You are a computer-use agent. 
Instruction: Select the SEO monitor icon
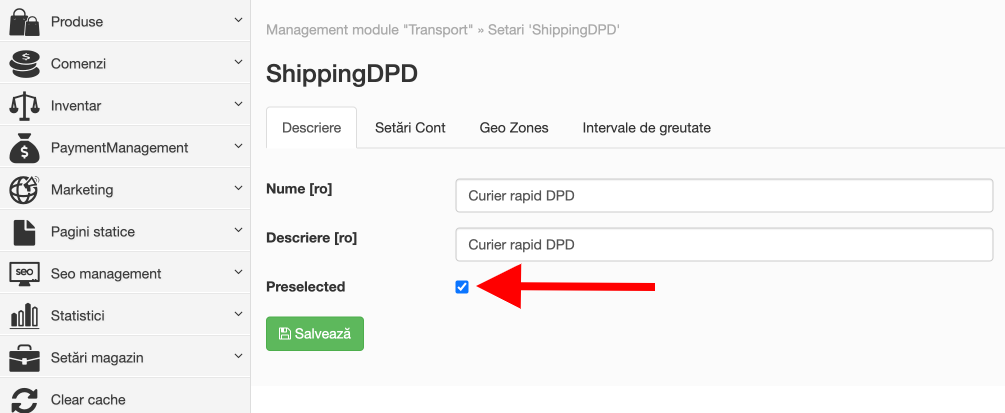pyautogui.click(x=24, y=273)
